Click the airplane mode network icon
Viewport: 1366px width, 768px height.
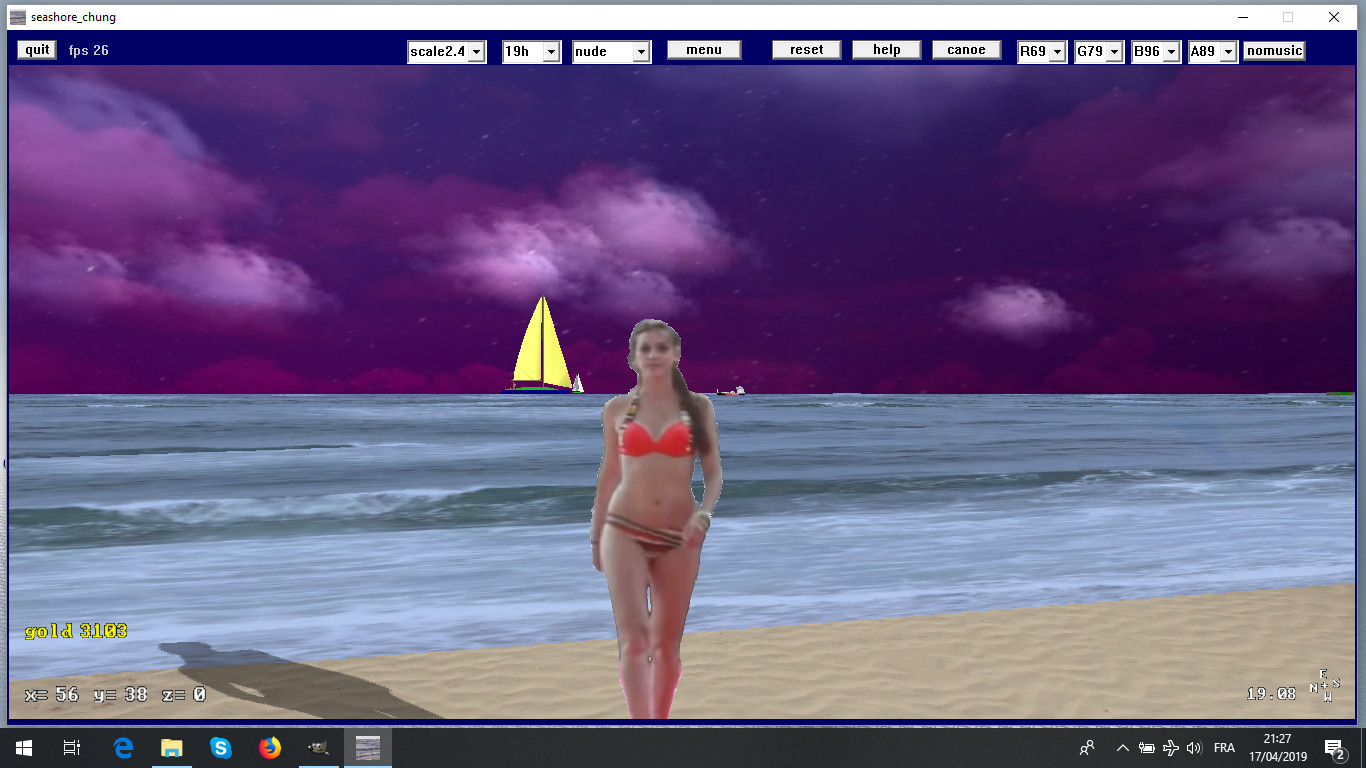[1171, 748]
